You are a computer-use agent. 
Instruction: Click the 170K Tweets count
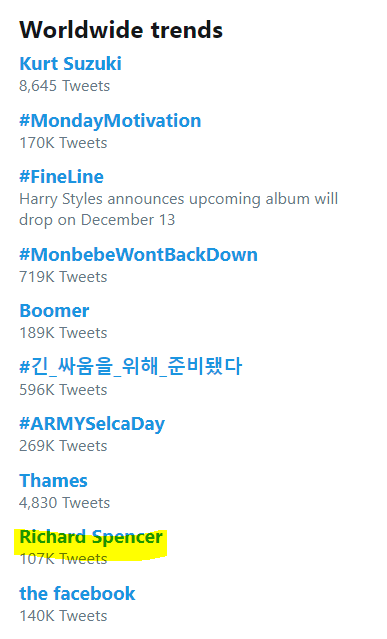pos(63,143)
